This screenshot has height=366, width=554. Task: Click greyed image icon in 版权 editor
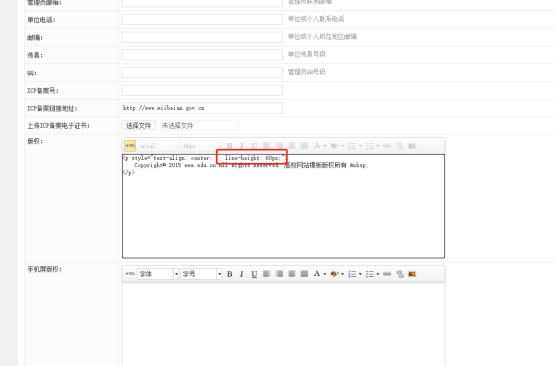(412, 146)
